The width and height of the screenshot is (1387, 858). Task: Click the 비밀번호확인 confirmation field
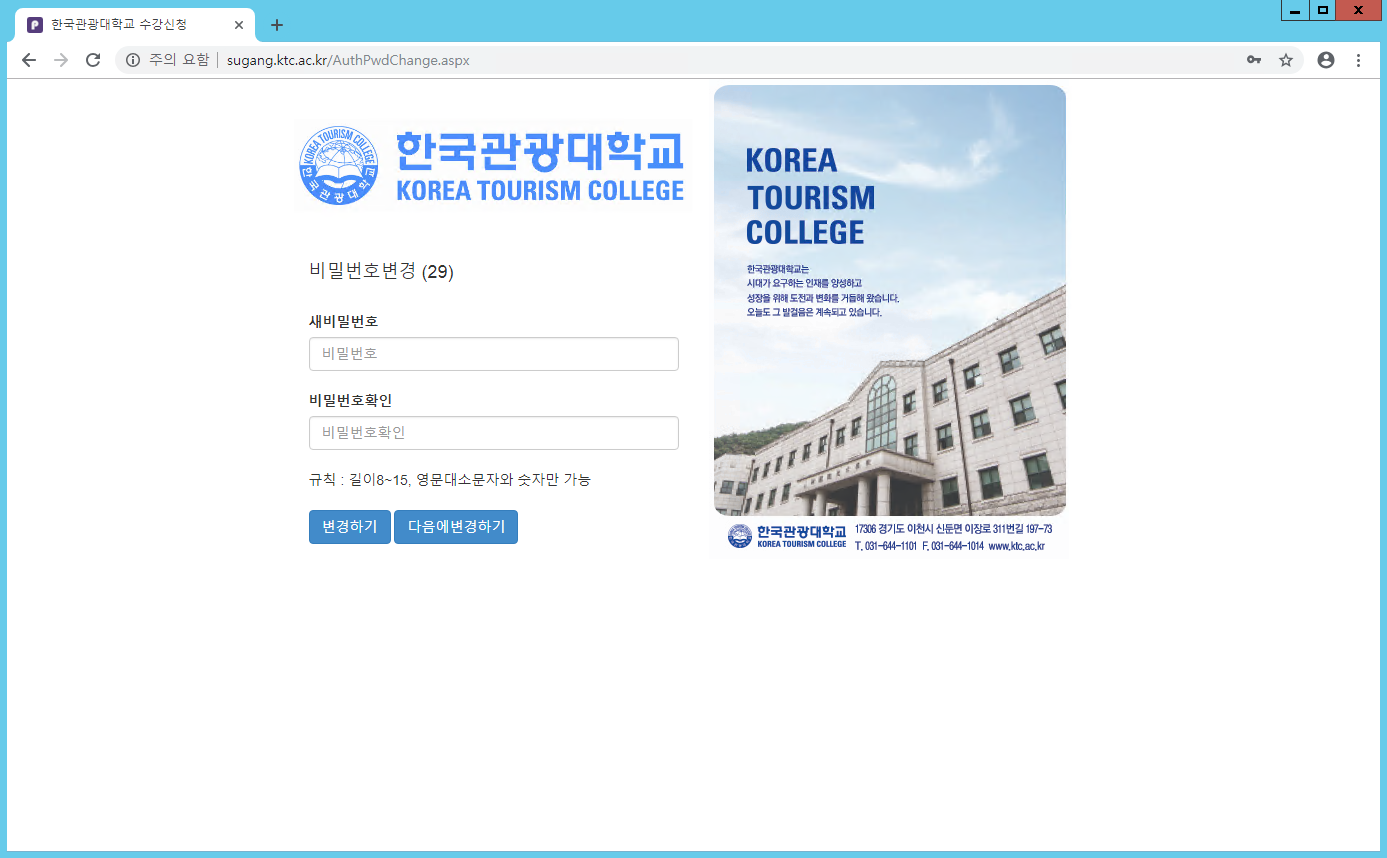(493, 432)
